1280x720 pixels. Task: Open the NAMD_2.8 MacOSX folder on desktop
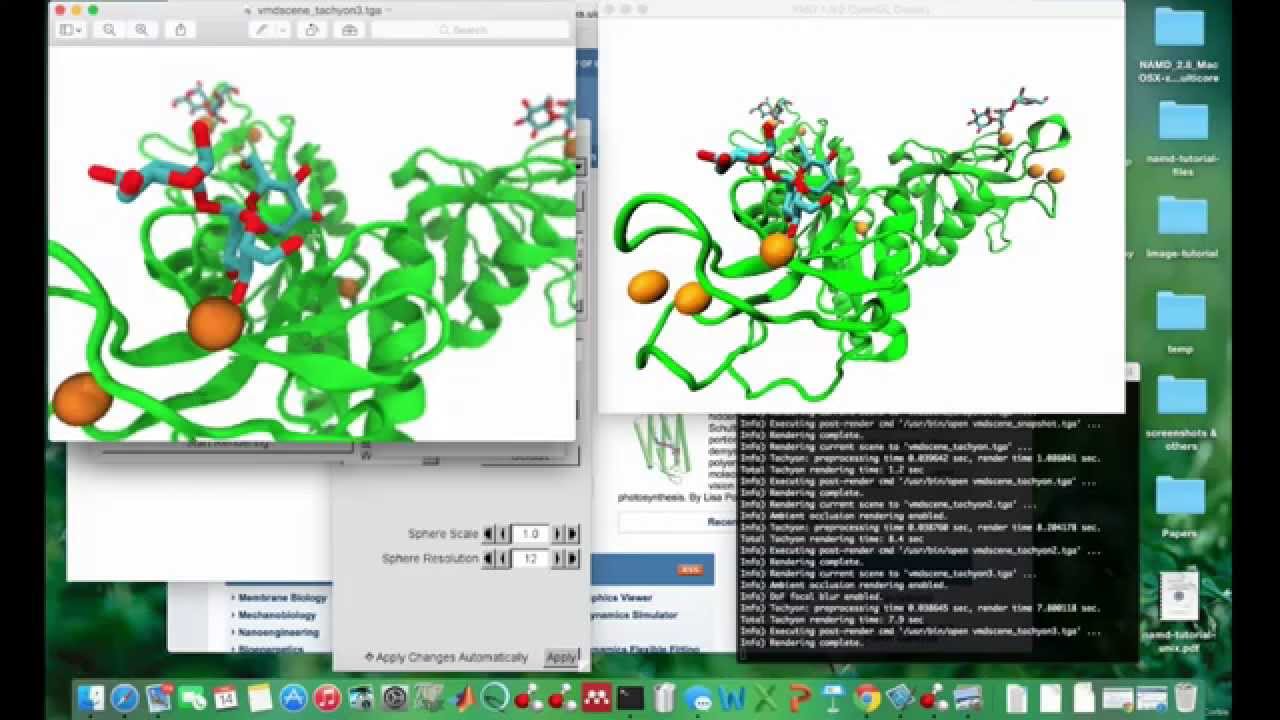tap(1180, 45)
